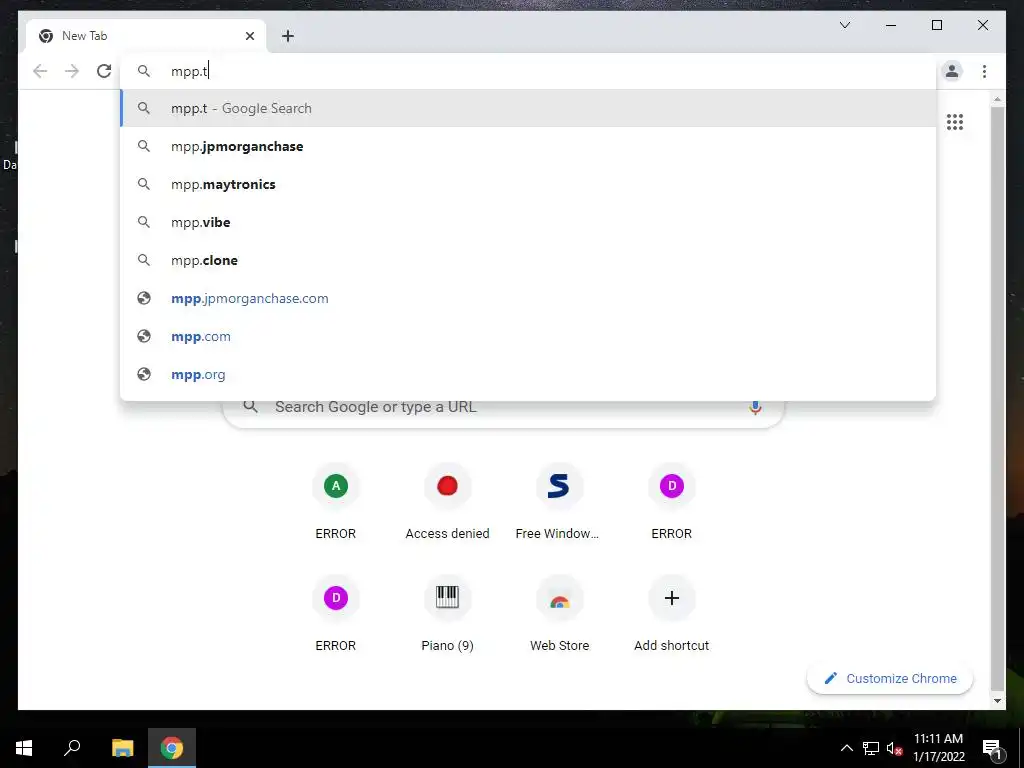Viewport: 1024px width, 768px height.
Task: Click the browser back arrow
Action: [40, 71]
